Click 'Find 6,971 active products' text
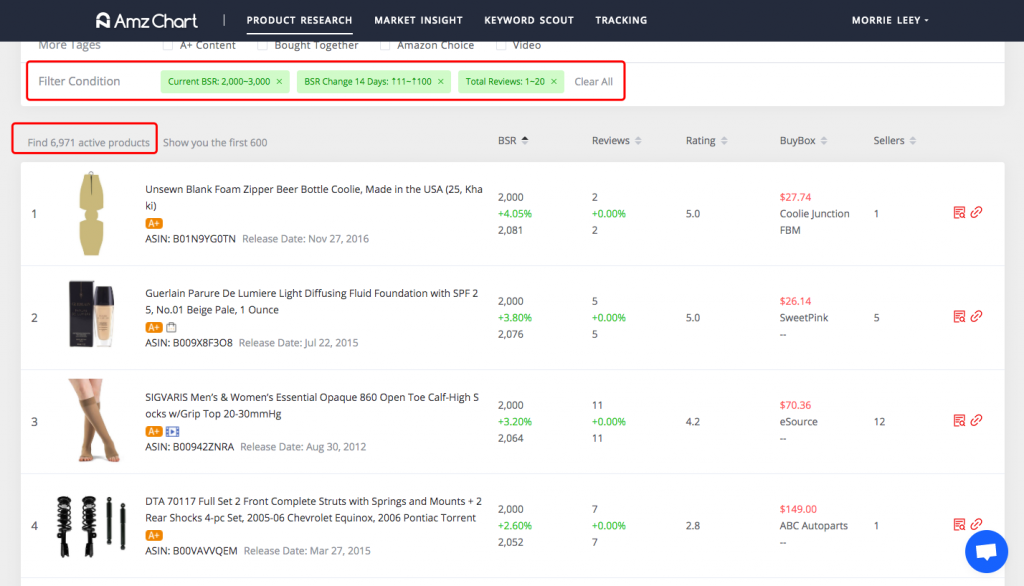 (88, 142)
